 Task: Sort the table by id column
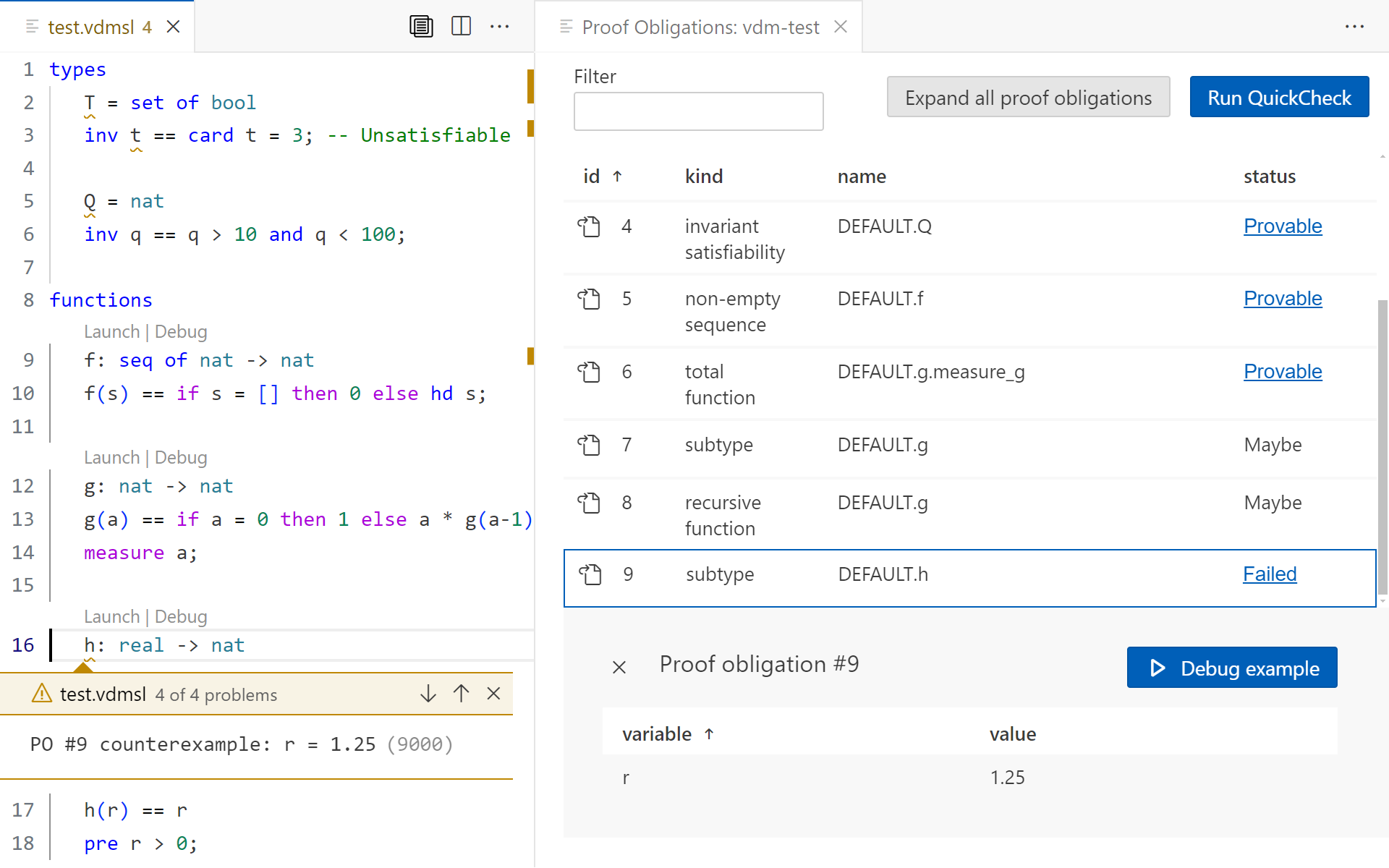592,176
